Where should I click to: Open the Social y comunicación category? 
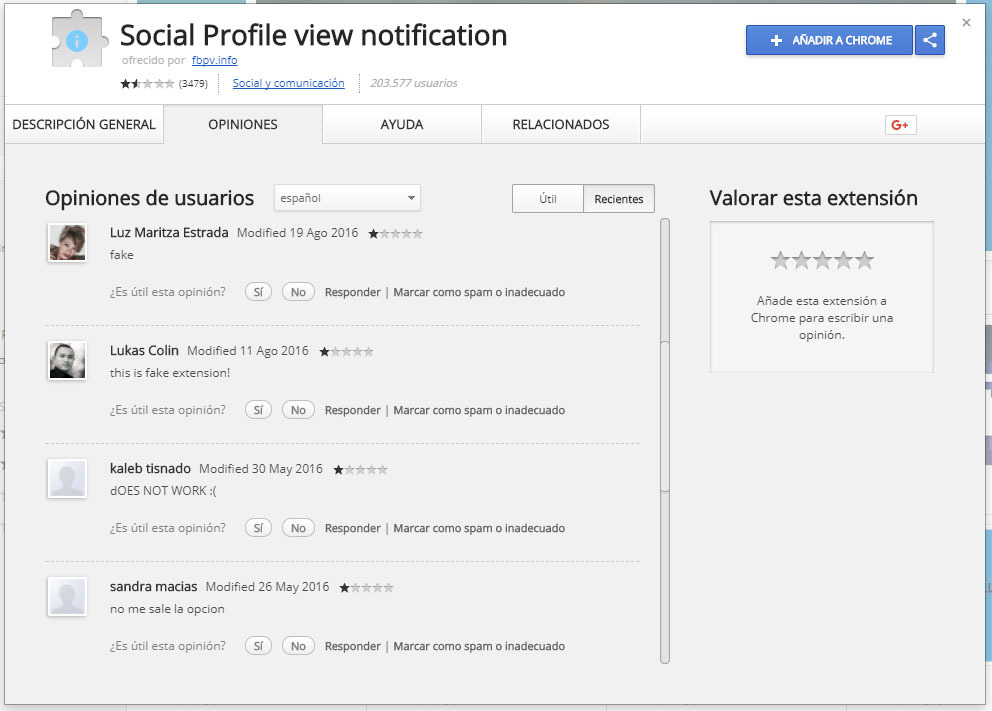[288, 84]
